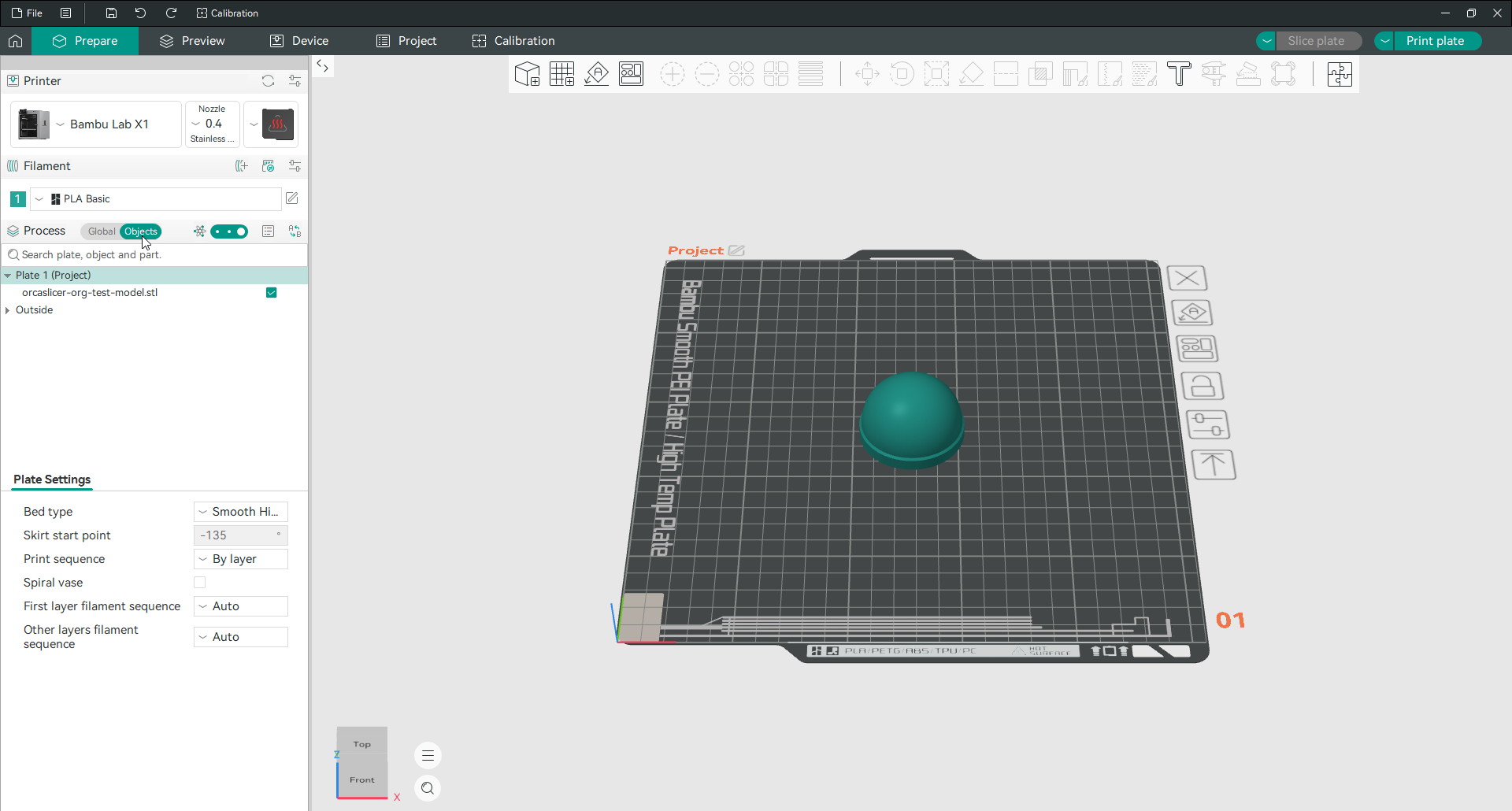1512x811 pixels.
Task: Open filament settings sliders icon
Action: click(295, 166)
